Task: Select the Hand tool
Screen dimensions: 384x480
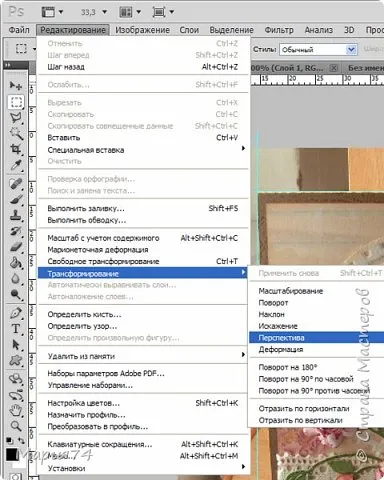Action: point(16,410)
